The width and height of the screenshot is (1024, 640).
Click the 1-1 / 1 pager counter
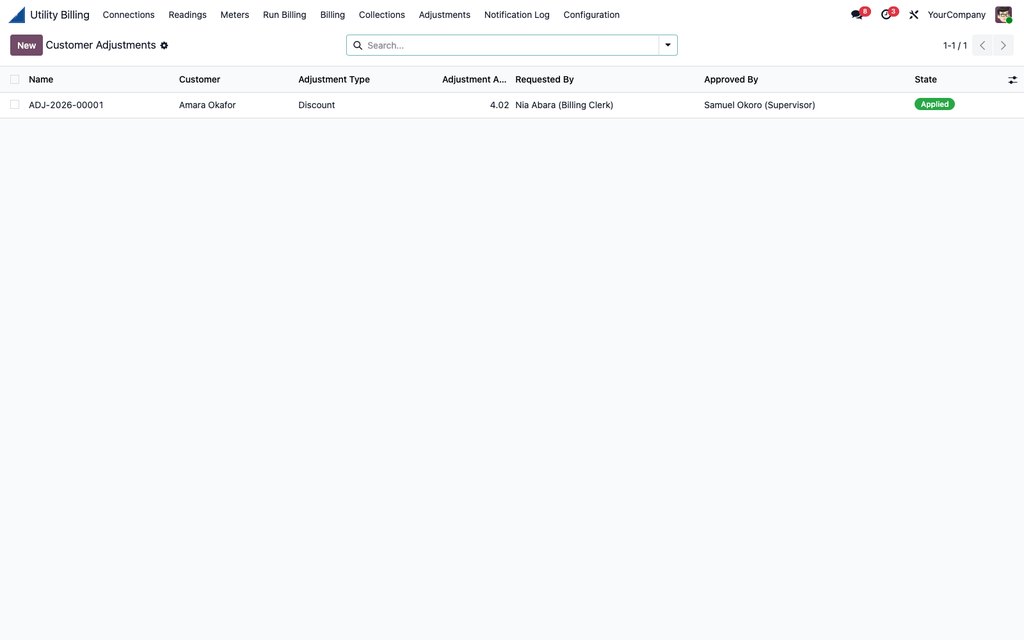tap(955, 46)
